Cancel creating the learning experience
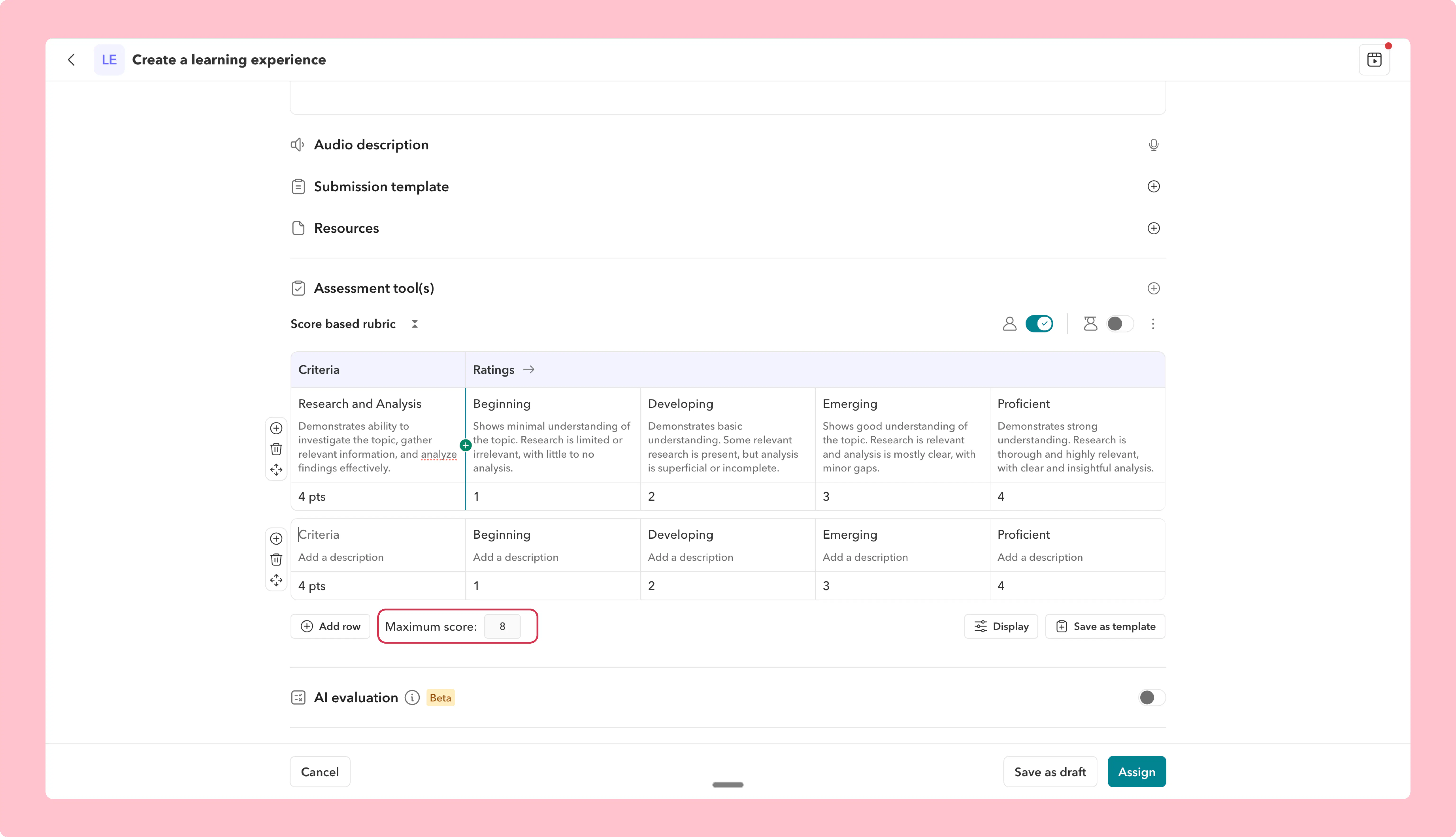Viewport: 1456px width, 837px height. [x=320, y=772]
